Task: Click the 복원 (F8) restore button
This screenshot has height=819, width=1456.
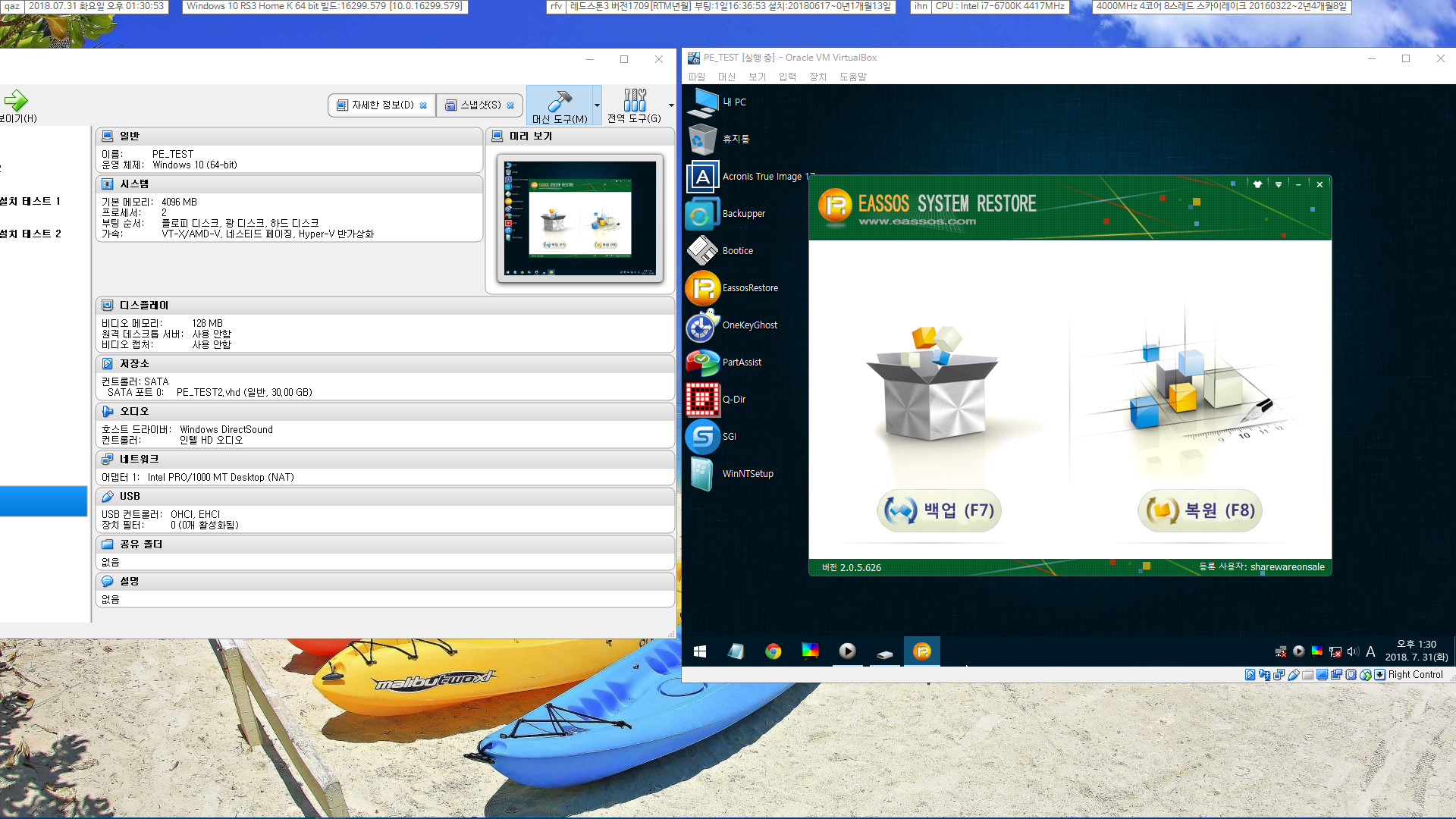Action: coord(1200,510)
